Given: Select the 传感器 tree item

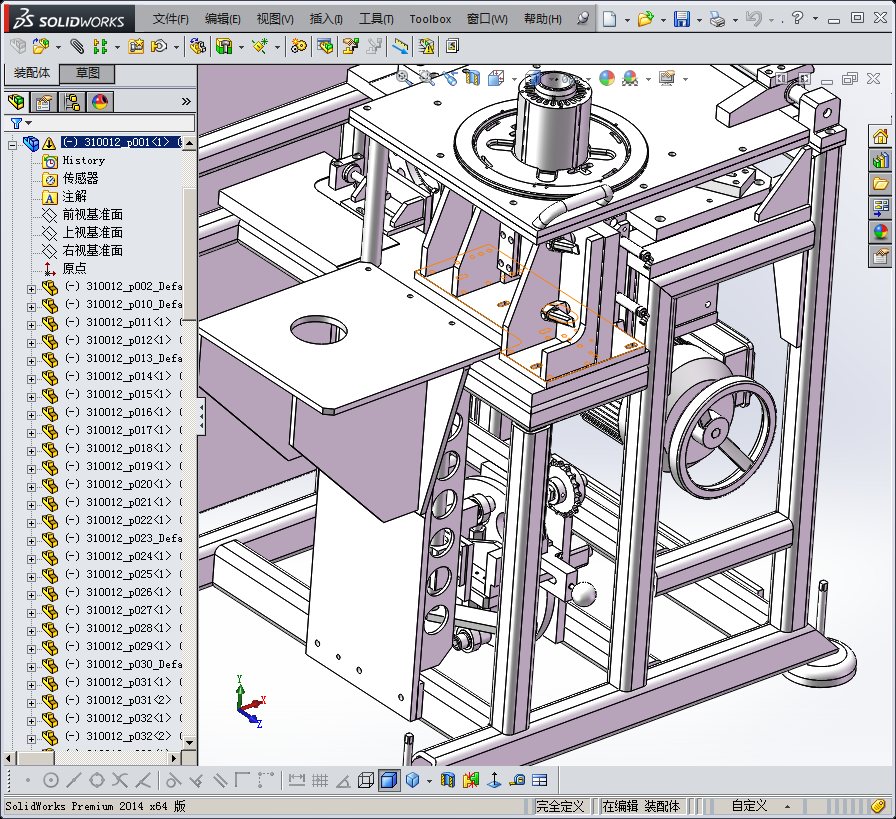Looking at the screenshot, I should coord(81,178).
